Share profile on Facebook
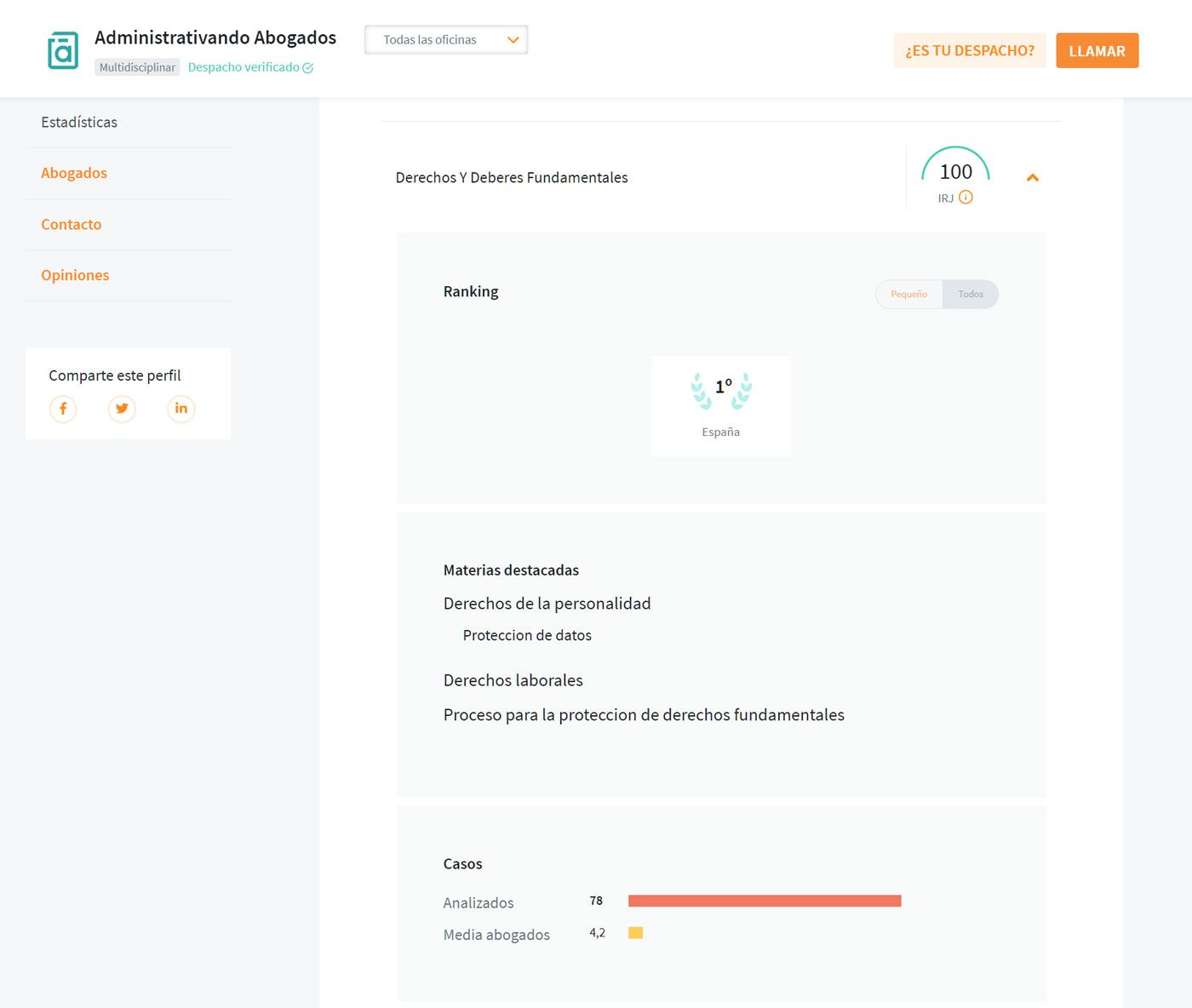The width and height of the screenshot is (1192, 1008). click(63, 409)
